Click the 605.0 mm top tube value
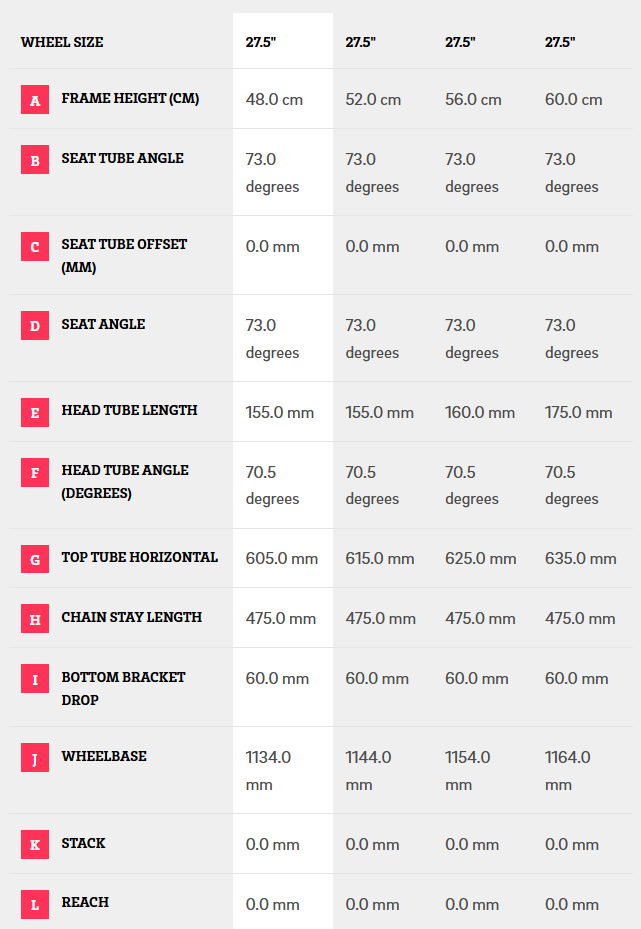This screenshot has height=929, width=641. pos(282,559)
